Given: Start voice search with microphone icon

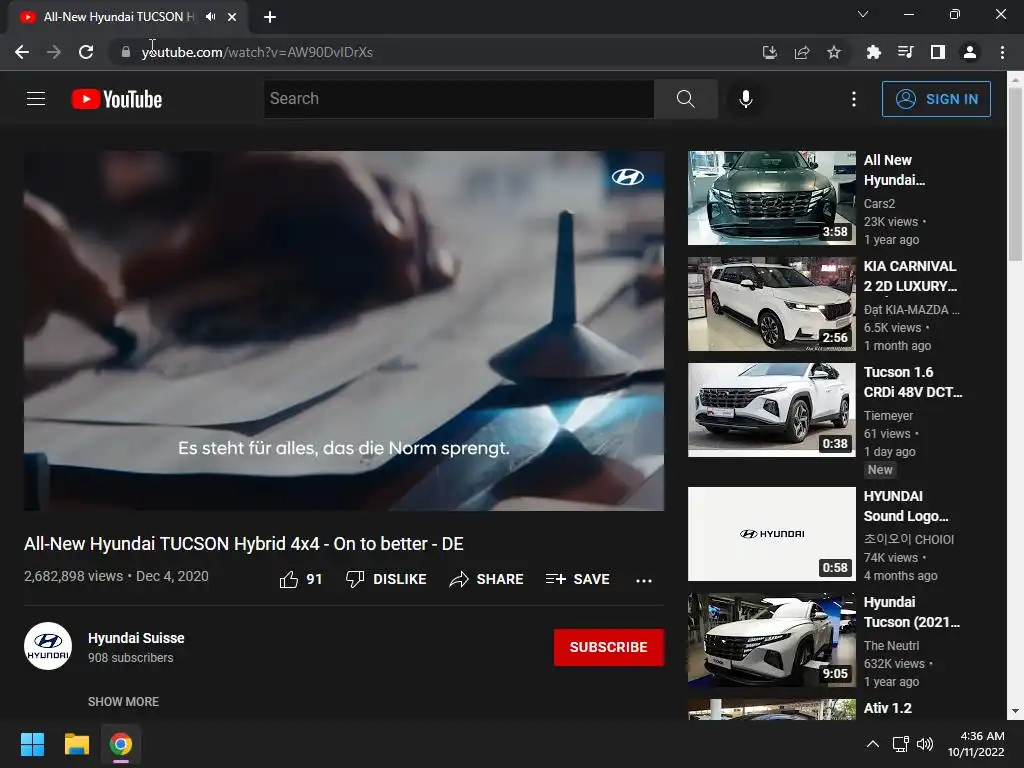Looking at the screenshot, I should pyautogui.click(x=745, y=99).
